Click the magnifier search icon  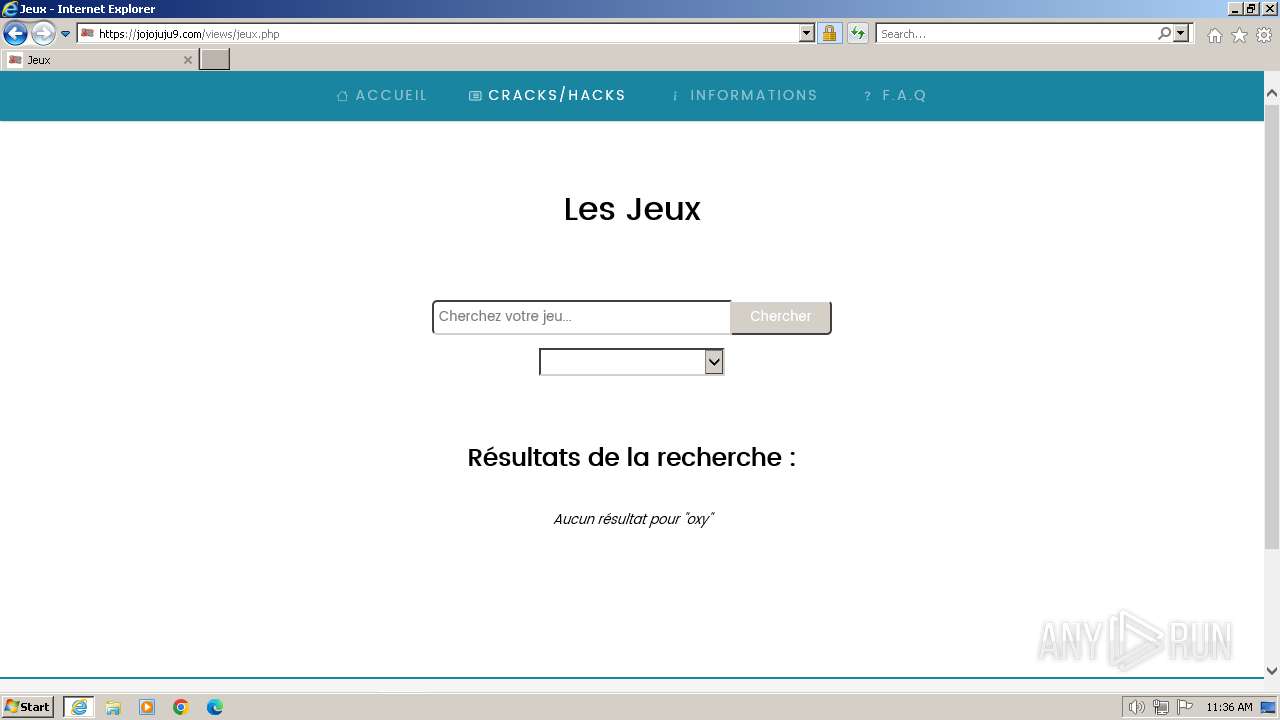tap(1164, 34)
